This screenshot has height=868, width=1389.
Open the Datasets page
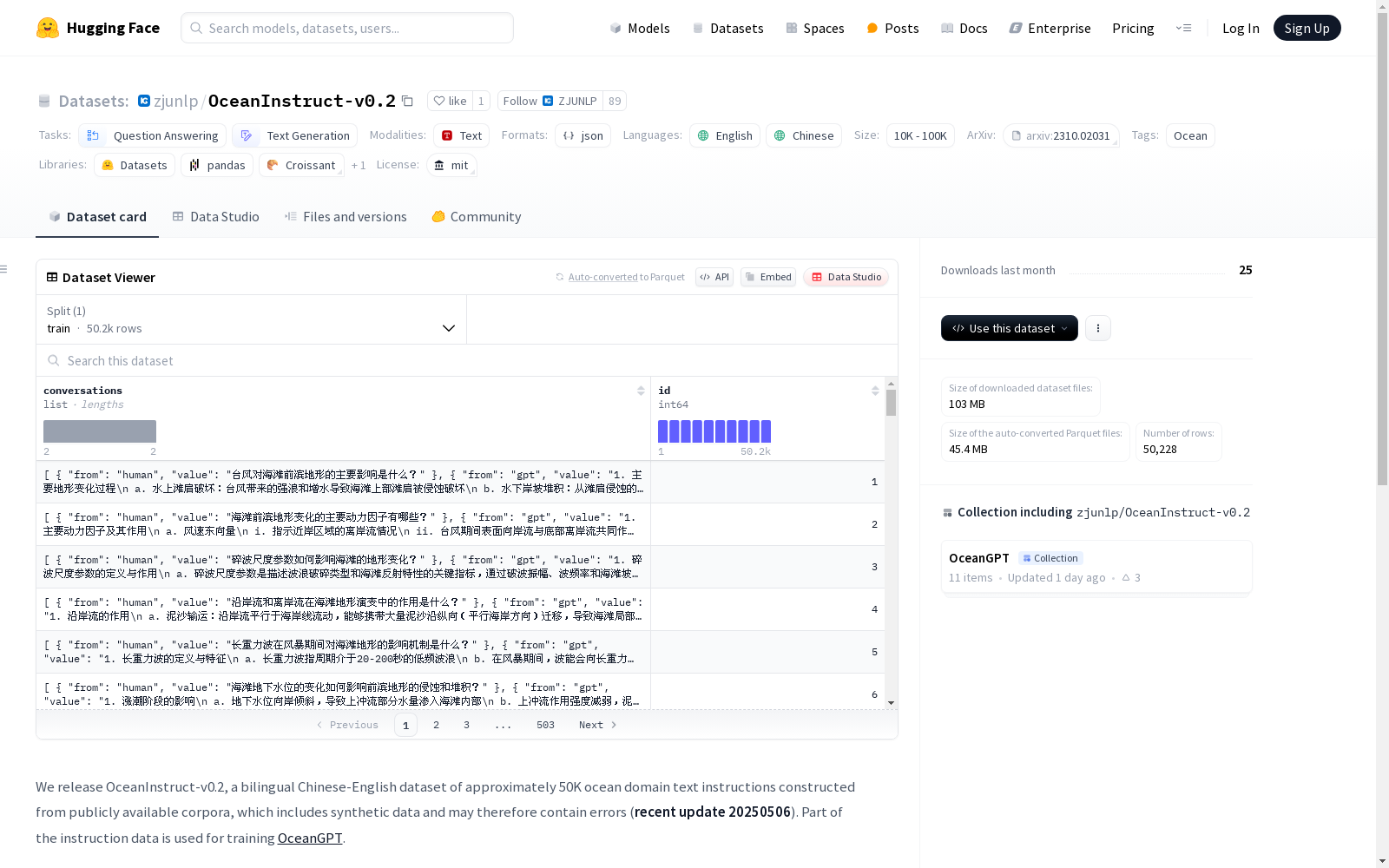point(727,28)
